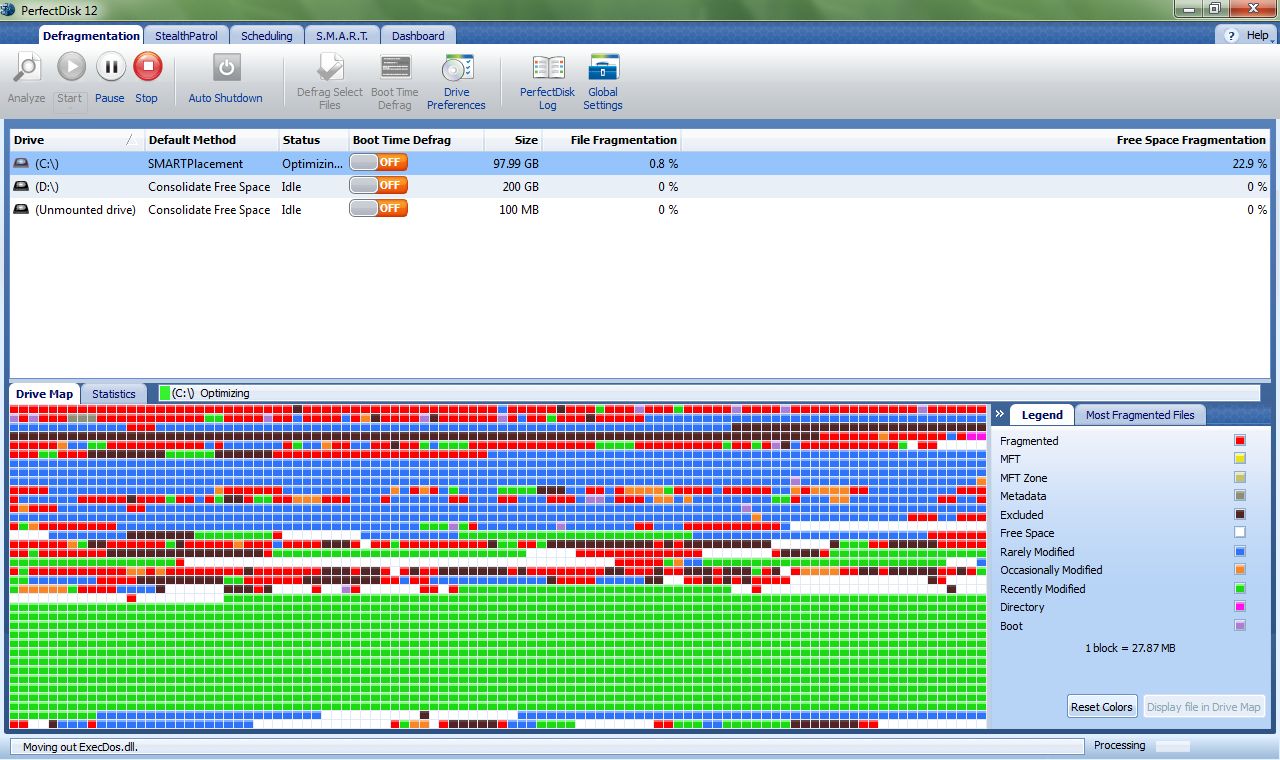1280x760 pixels.
Task: Click the Analyze magnifier icon
Action: click(27, 68)
